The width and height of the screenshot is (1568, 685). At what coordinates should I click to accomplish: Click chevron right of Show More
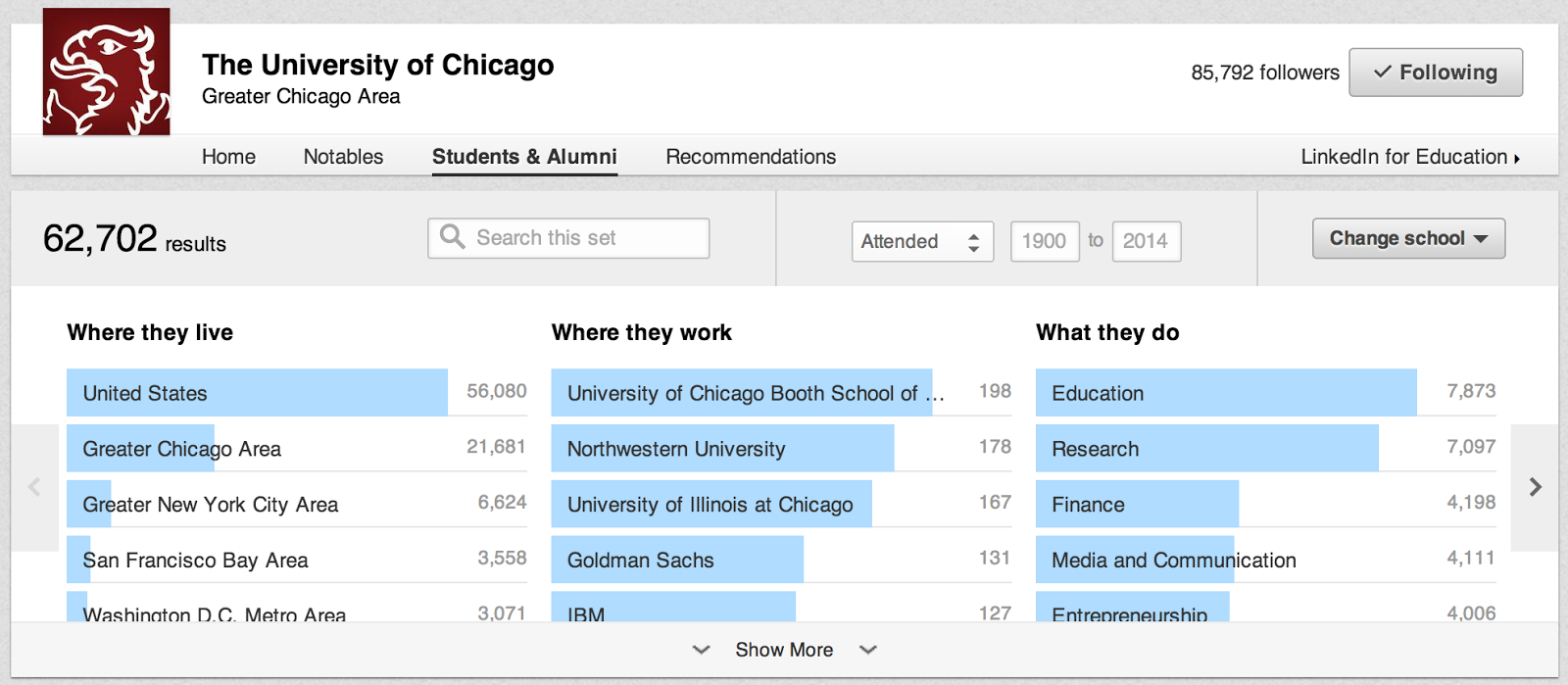868,650
